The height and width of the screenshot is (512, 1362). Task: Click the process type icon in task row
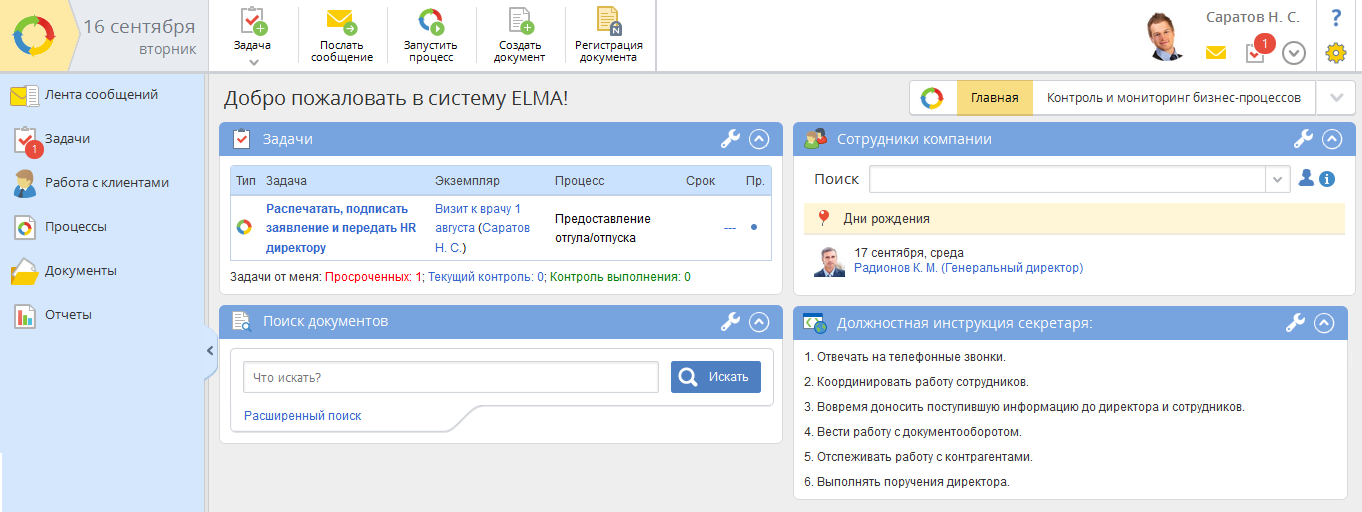click(x=244, y=227)
